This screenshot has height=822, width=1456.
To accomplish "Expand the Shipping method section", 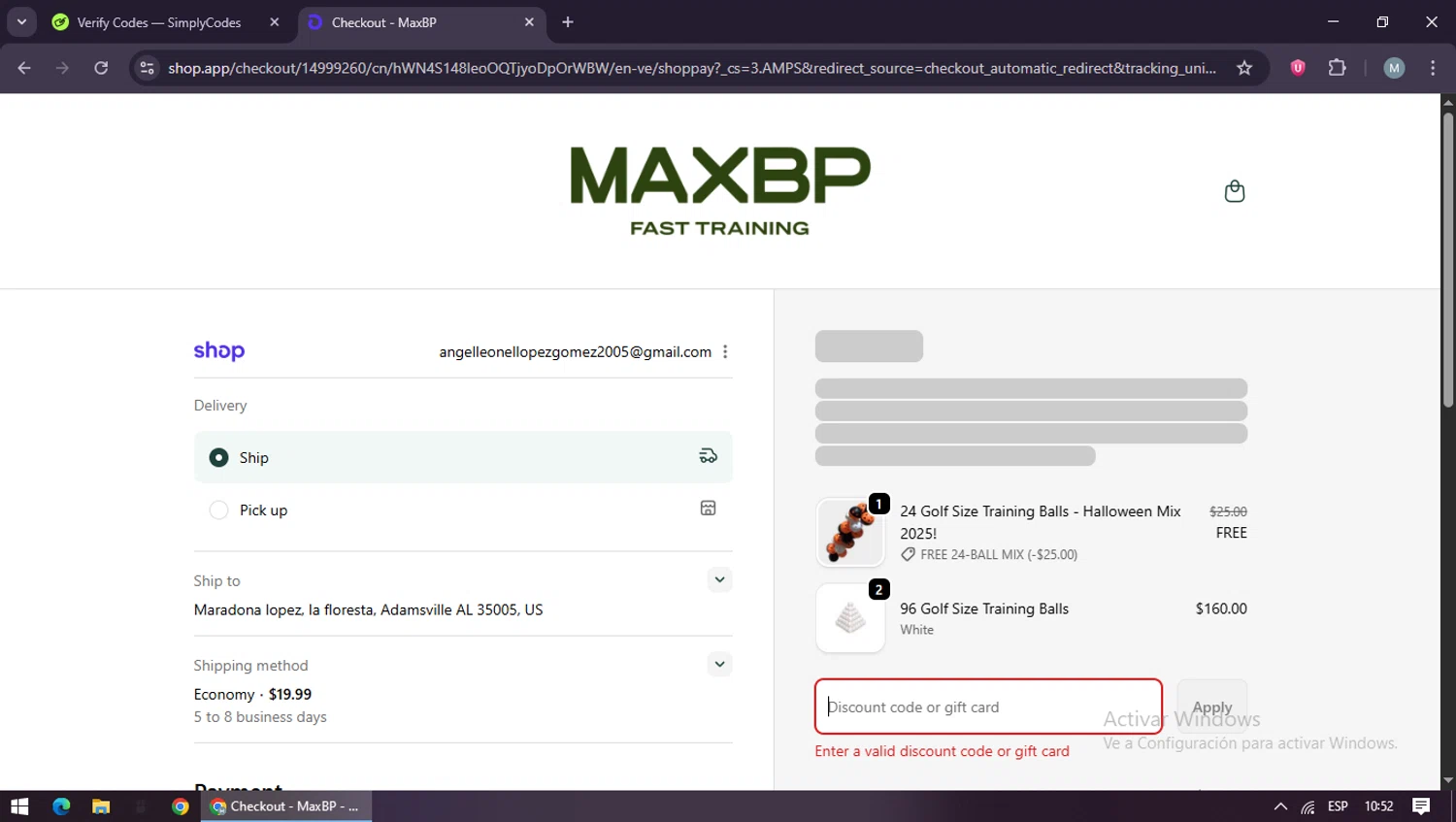I will click(x=719, y=664).
